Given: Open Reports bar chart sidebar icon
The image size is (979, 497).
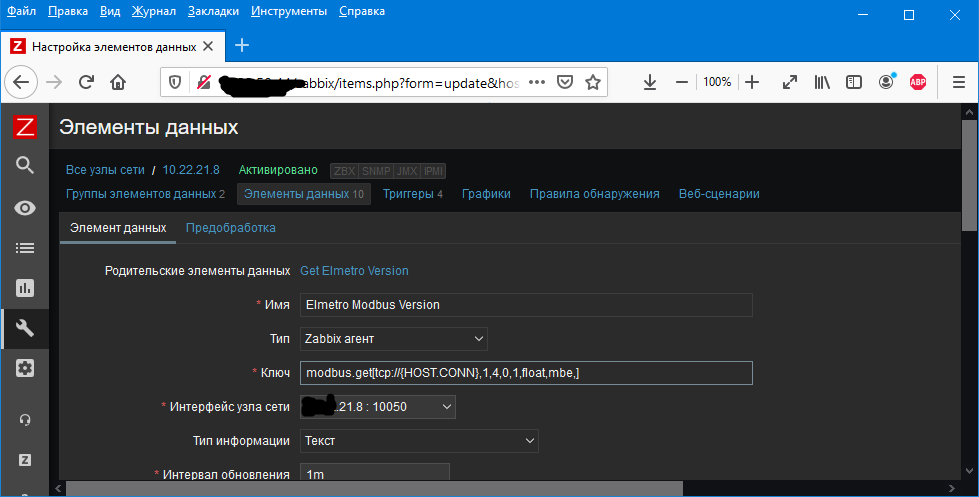Looking at the screenshot, I should 25,288.
